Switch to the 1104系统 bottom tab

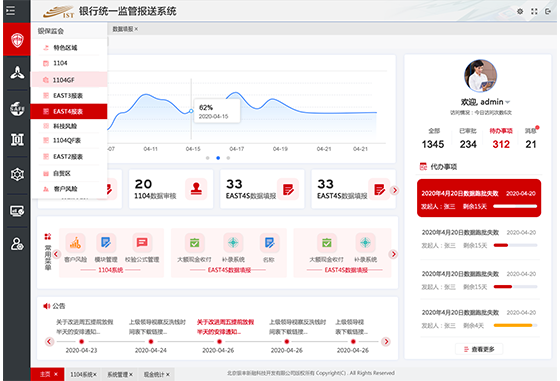(x=83, y=374)
